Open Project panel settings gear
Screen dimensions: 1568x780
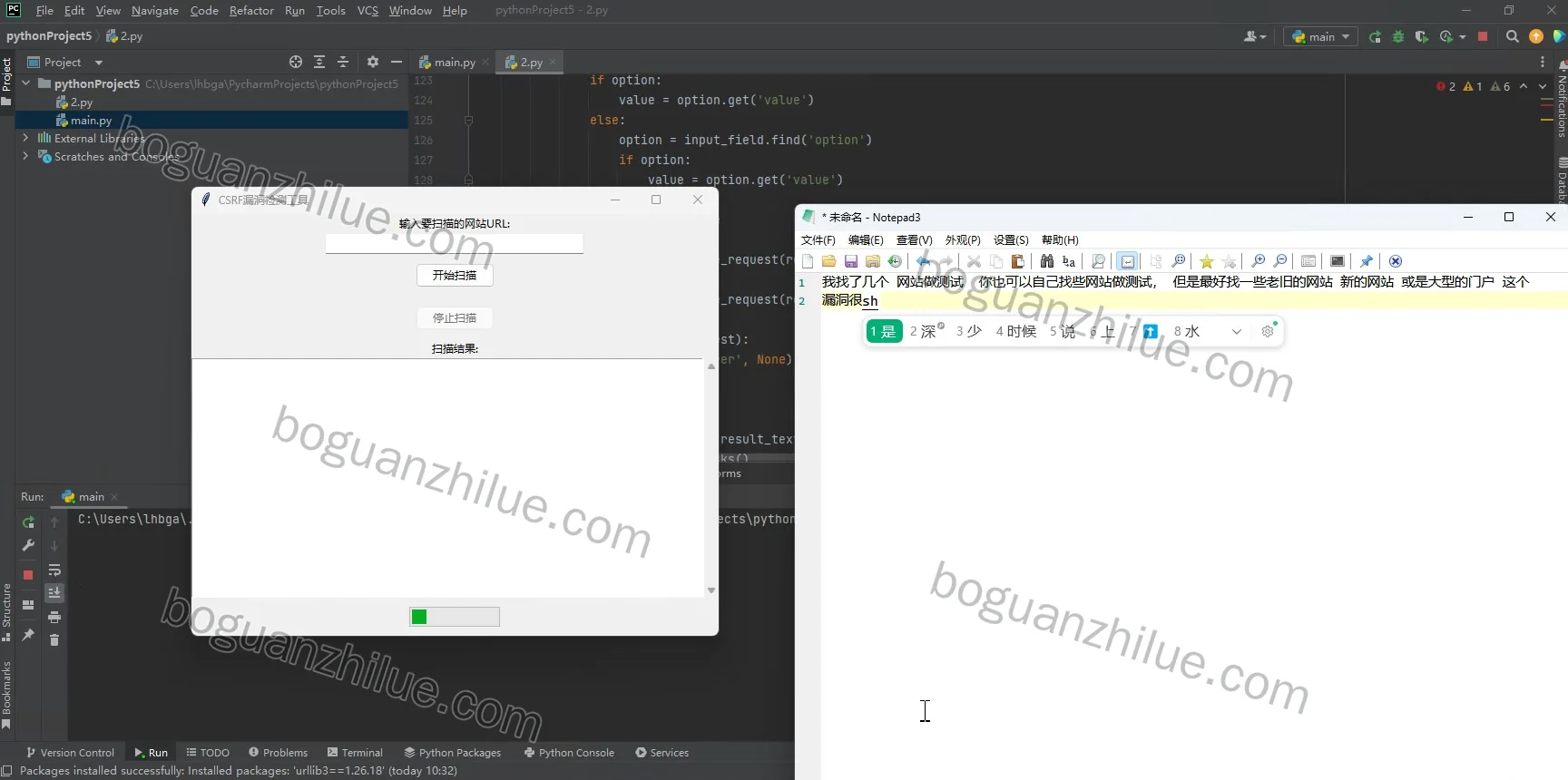(373, 62)
